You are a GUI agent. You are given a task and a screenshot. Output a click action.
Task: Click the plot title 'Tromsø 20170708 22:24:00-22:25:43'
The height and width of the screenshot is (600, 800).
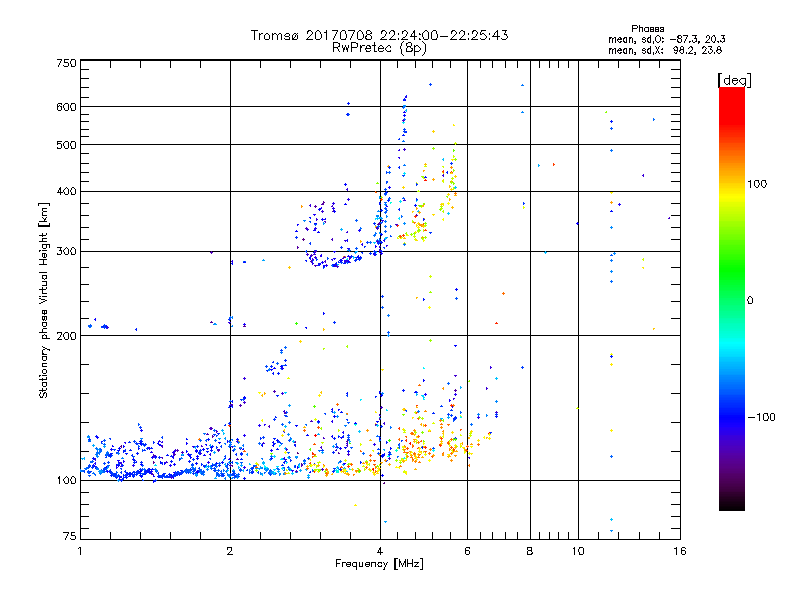point(380,35)
